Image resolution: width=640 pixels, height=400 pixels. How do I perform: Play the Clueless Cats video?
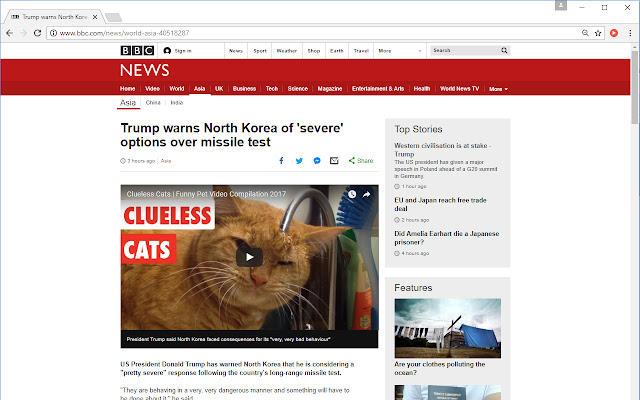pyautogui.click(x=249, y=257)
